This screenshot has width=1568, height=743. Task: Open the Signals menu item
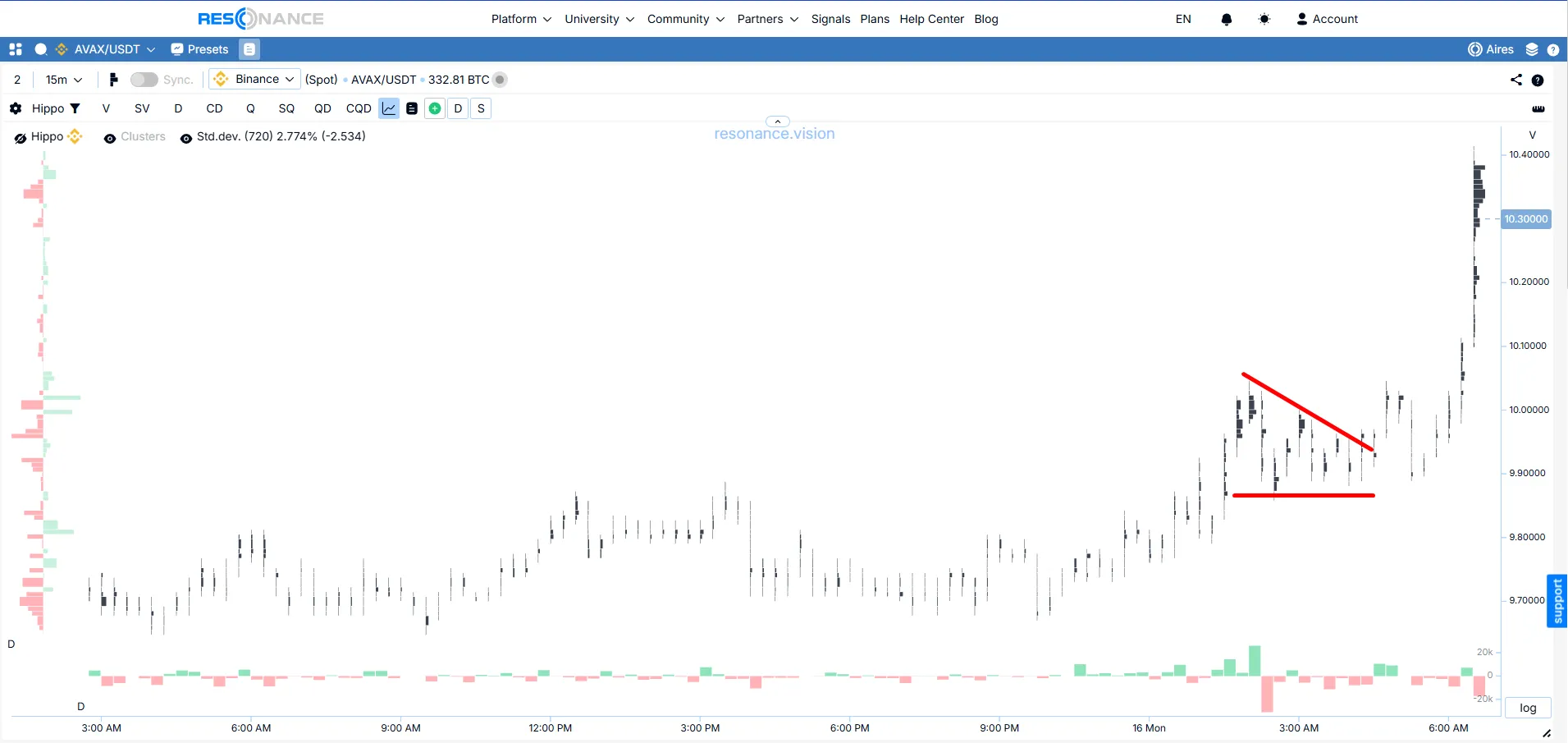tap(830, 19)
